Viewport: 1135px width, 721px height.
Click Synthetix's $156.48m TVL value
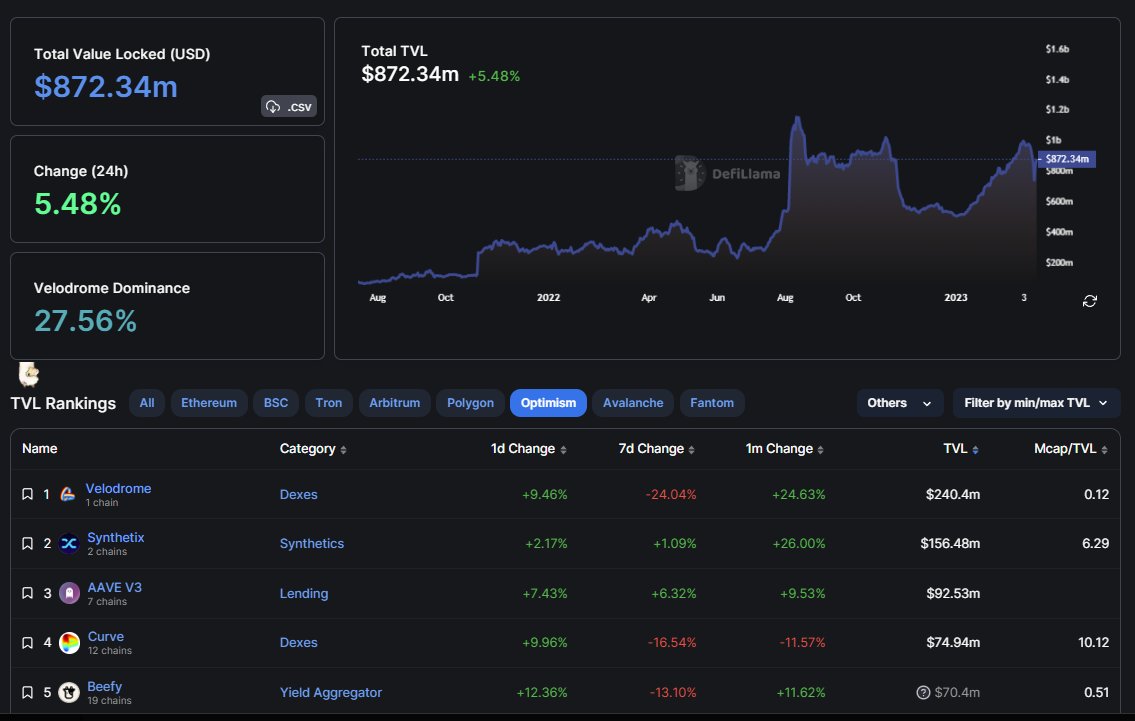[950, 544]
